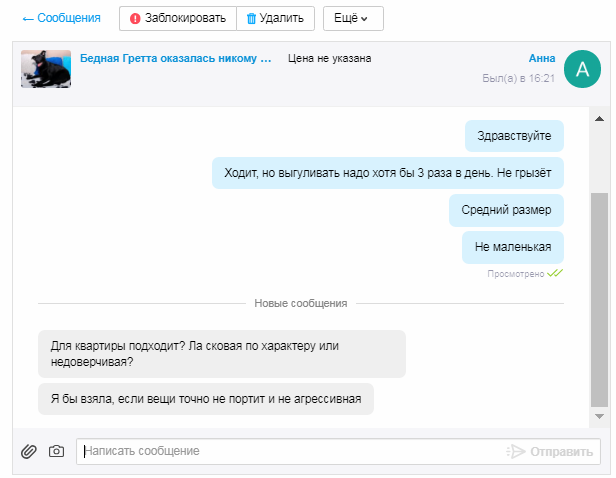Viewport: 616px width, 478px height.
Task: Open the dog listing thumbnail photo
Action: [46, 69]
